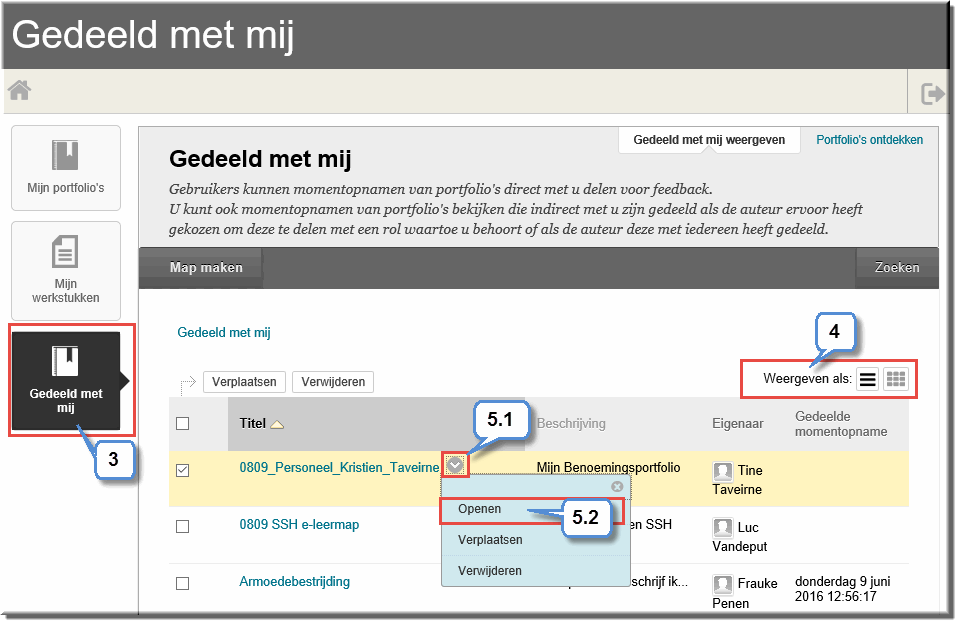This screenshot has height=624, width=959.
Task: Open Gedeeld met mij breadcrumb link
Action: point(224,332)
